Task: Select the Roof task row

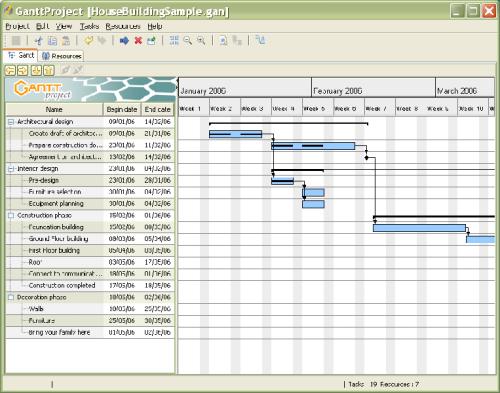Action: pos(89,262)
